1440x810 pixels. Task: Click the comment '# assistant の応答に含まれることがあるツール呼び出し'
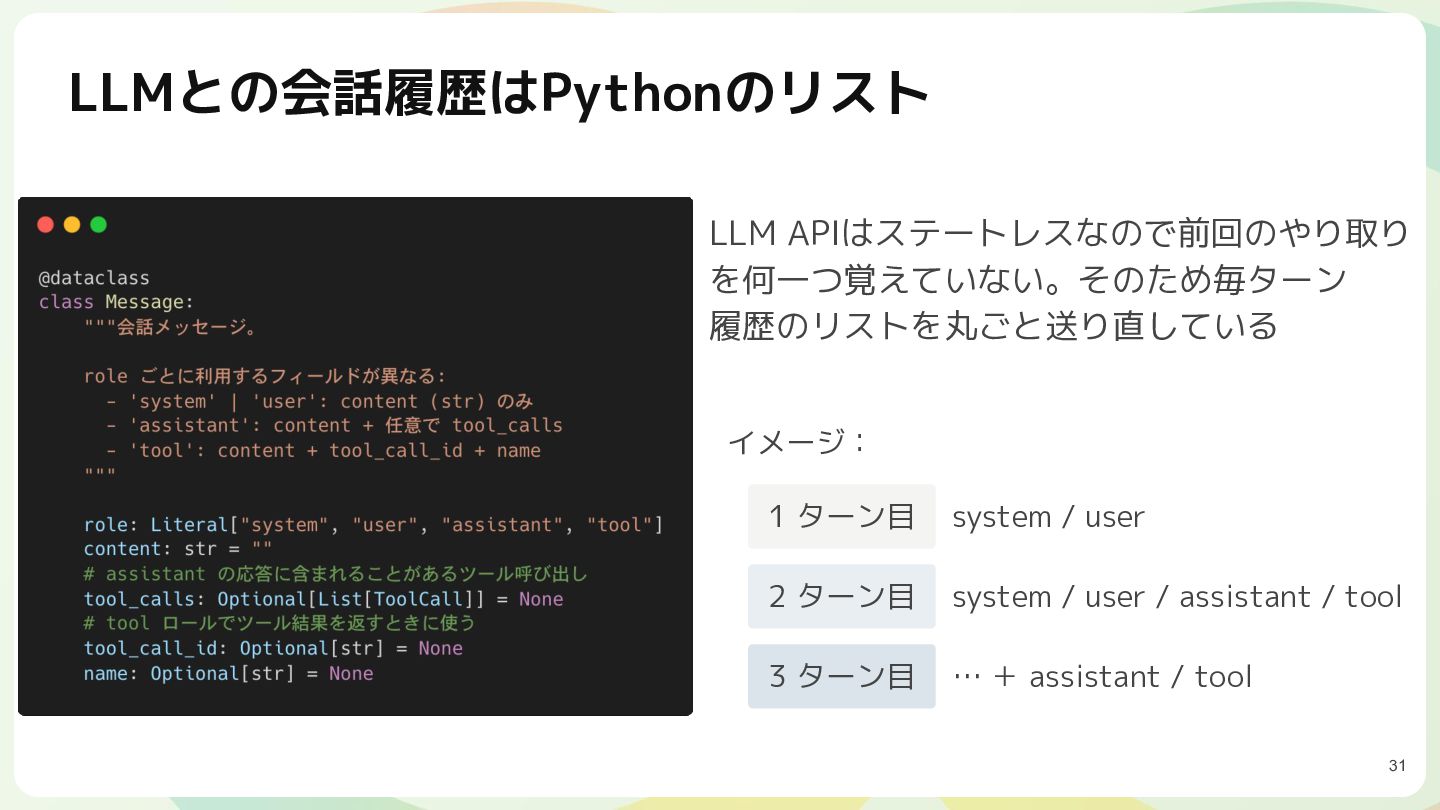coord(336,574)
